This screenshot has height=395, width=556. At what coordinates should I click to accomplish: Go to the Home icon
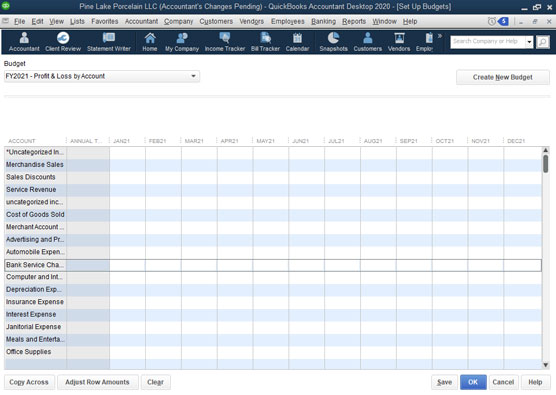(150, 42)
